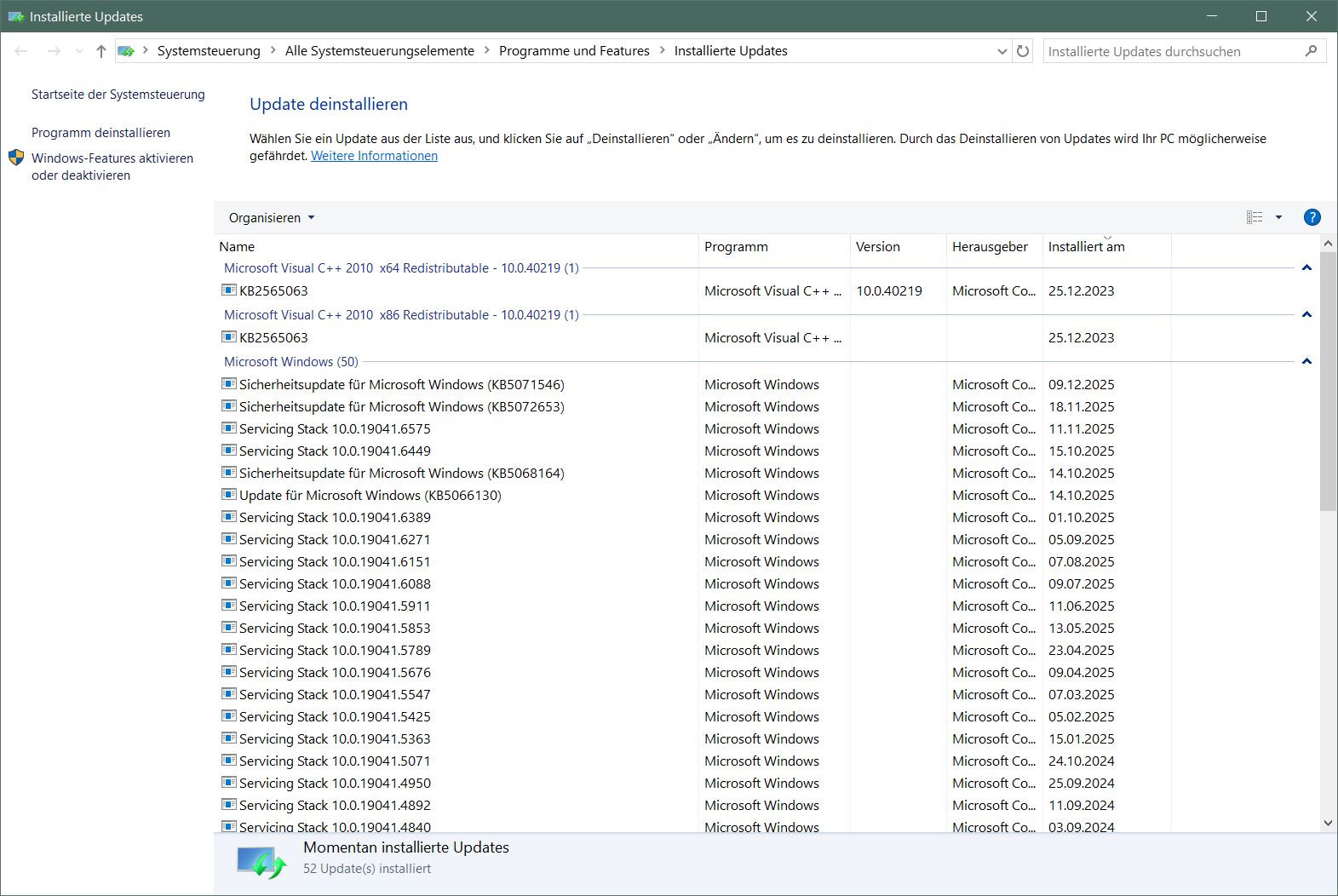Click the icon of update KB5071546
1338x896 pixels.
pos(228,384)
